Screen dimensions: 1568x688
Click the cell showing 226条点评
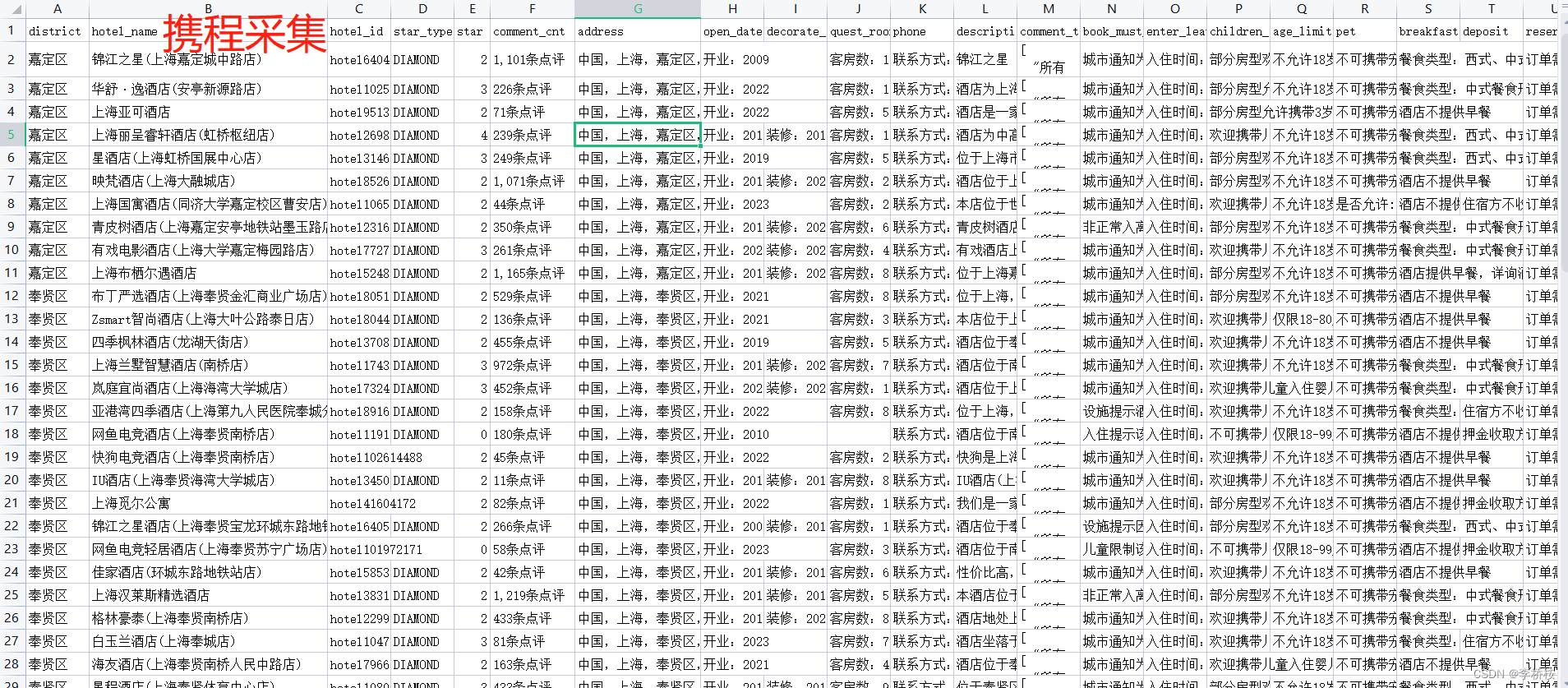point(533,89)
